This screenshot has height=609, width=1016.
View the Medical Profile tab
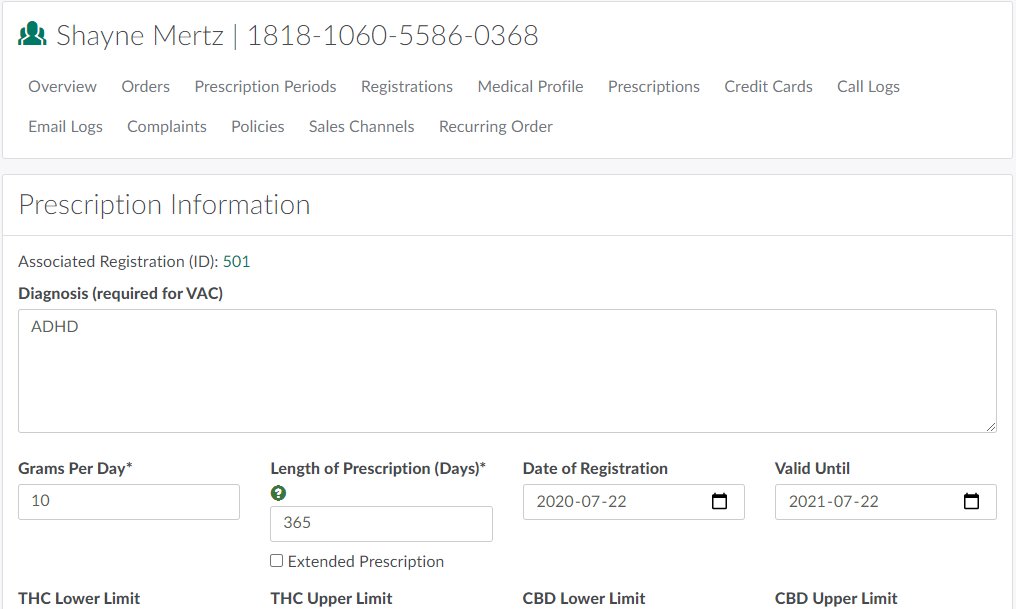pyautogui.click(x=530, y=87)
